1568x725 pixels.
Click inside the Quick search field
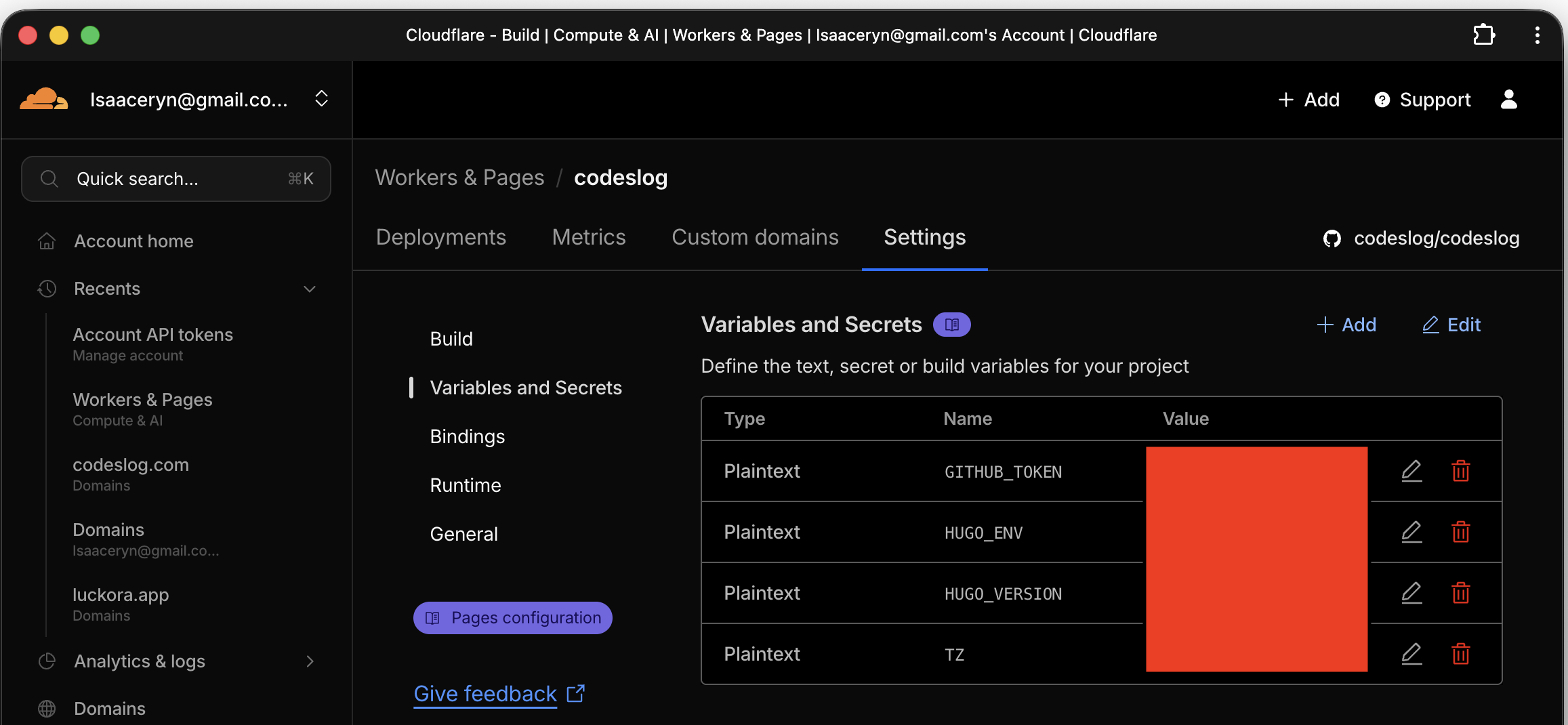click(176, 178)
